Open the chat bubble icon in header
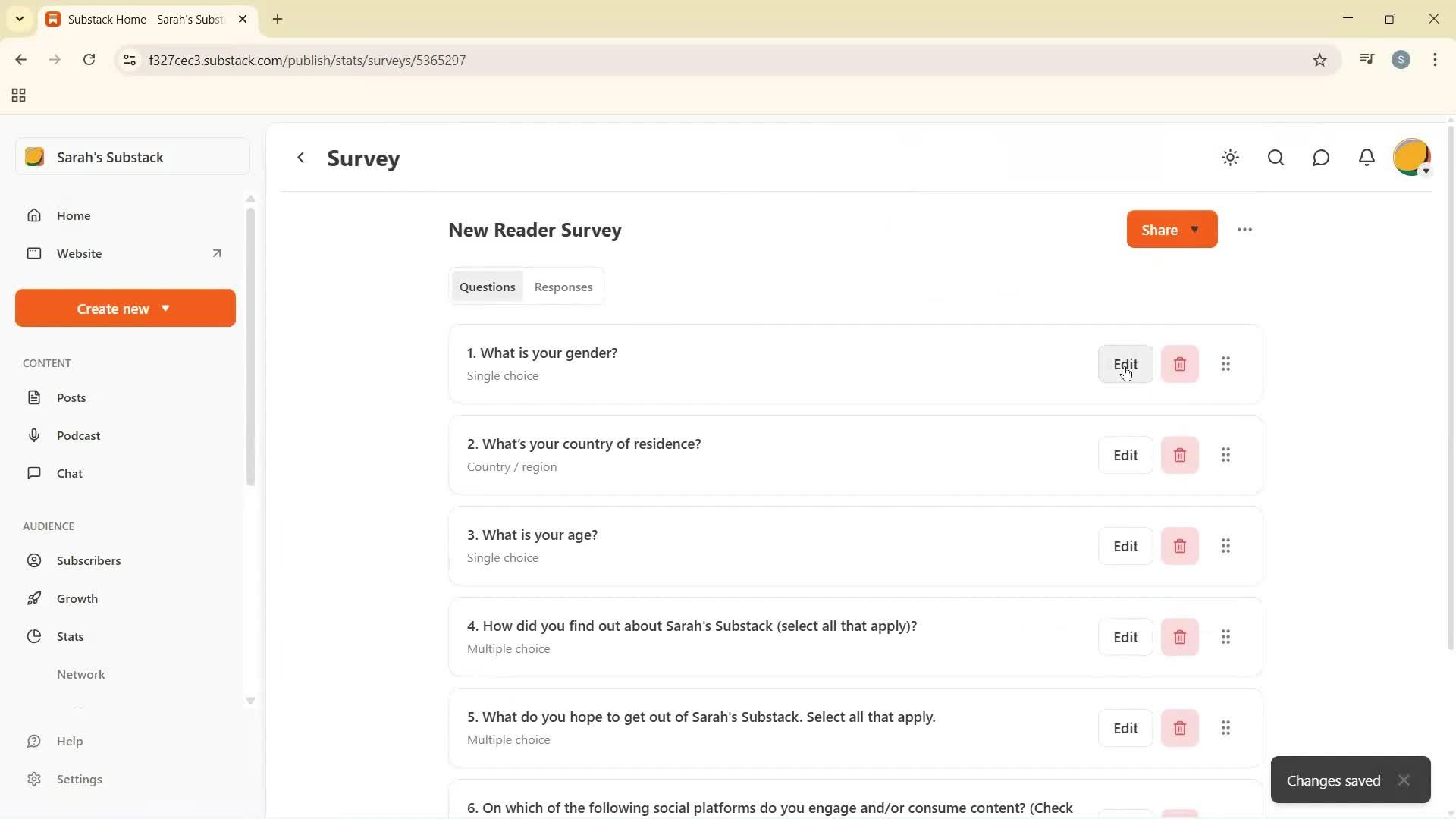The image size is (1456, 819). coord(1321,158)
